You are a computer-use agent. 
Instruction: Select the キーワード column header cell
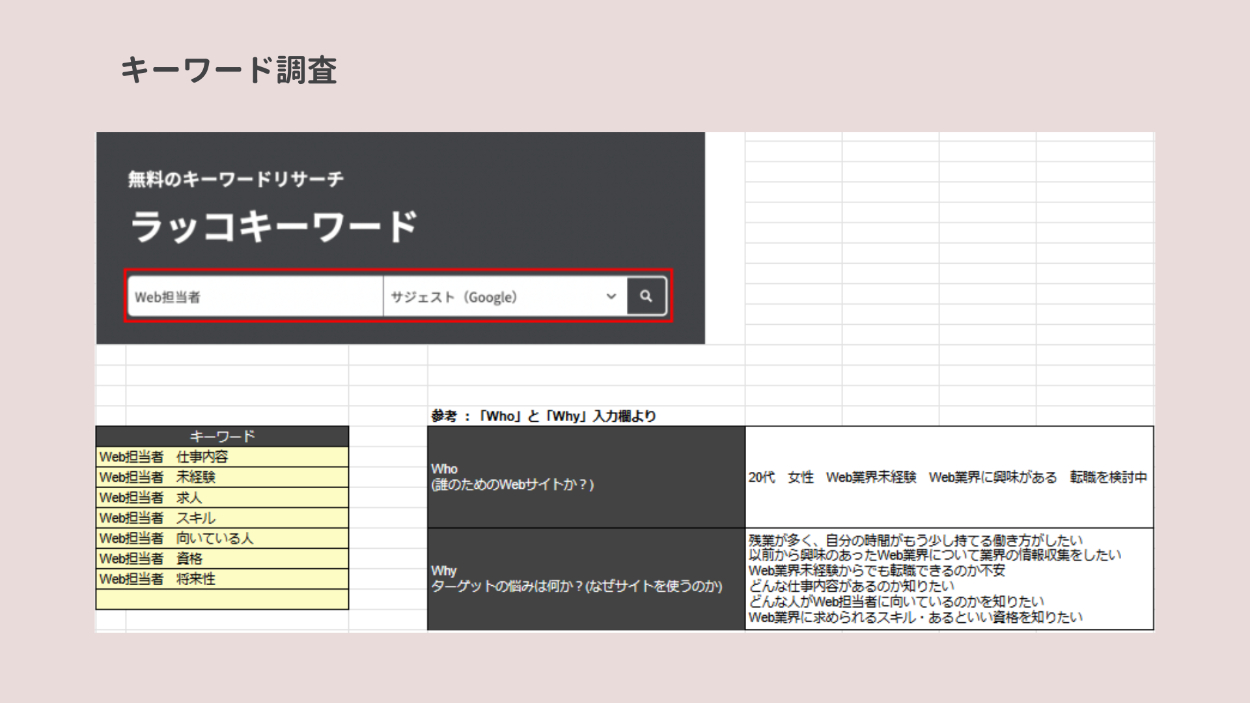(222, 436)
